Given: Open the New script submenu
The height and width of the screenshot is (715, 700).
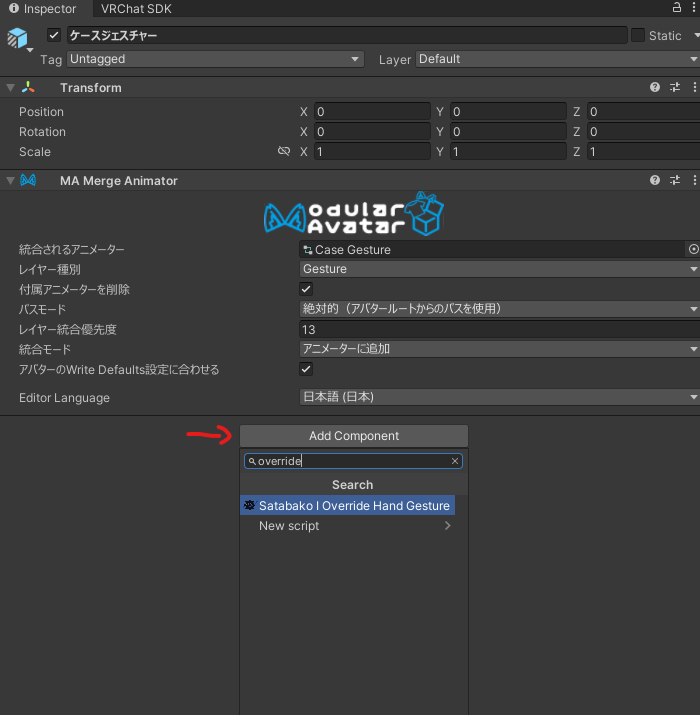Looking at the screenshot, I should tap(347, 526).
